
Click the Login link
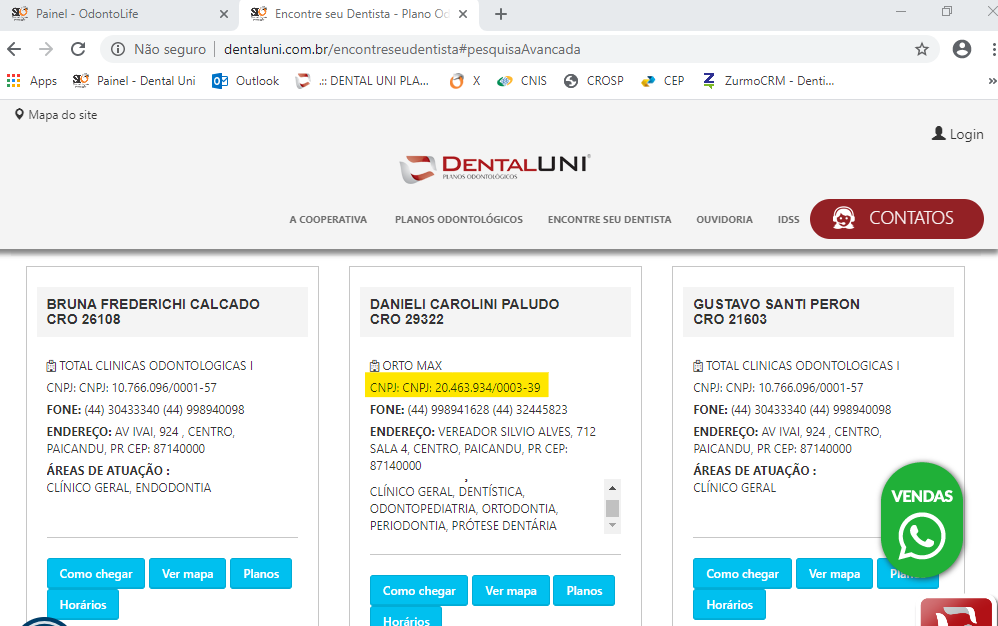pyautogui.click(x=958, y=134)
